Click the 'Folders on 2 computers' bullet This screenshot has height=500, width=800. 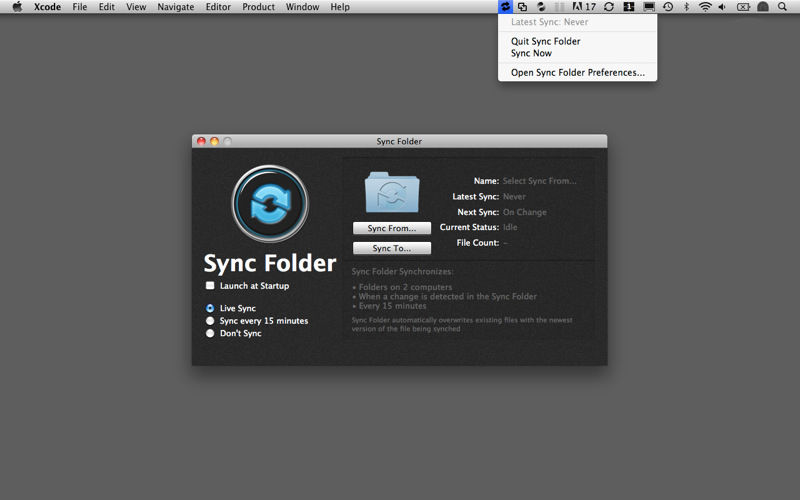[x=405, y=287]
